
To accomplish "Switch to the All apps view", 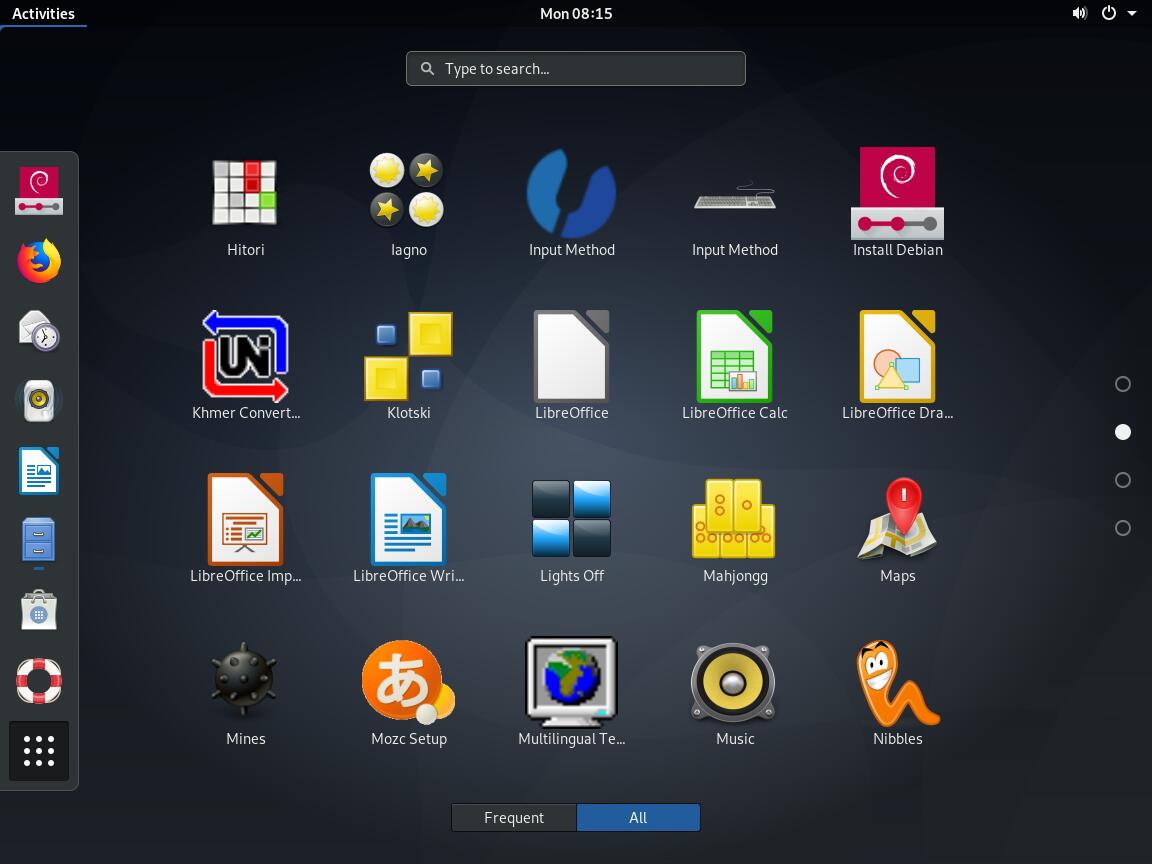I will click(638, 818).
